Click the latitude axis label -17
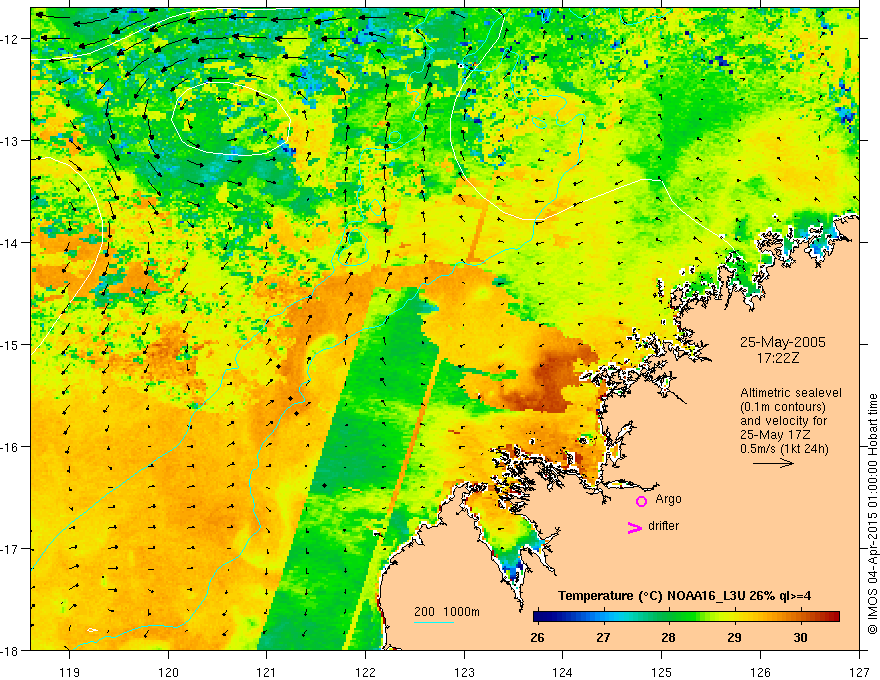Viewport: 880px width, 680px height. [10, 549]
